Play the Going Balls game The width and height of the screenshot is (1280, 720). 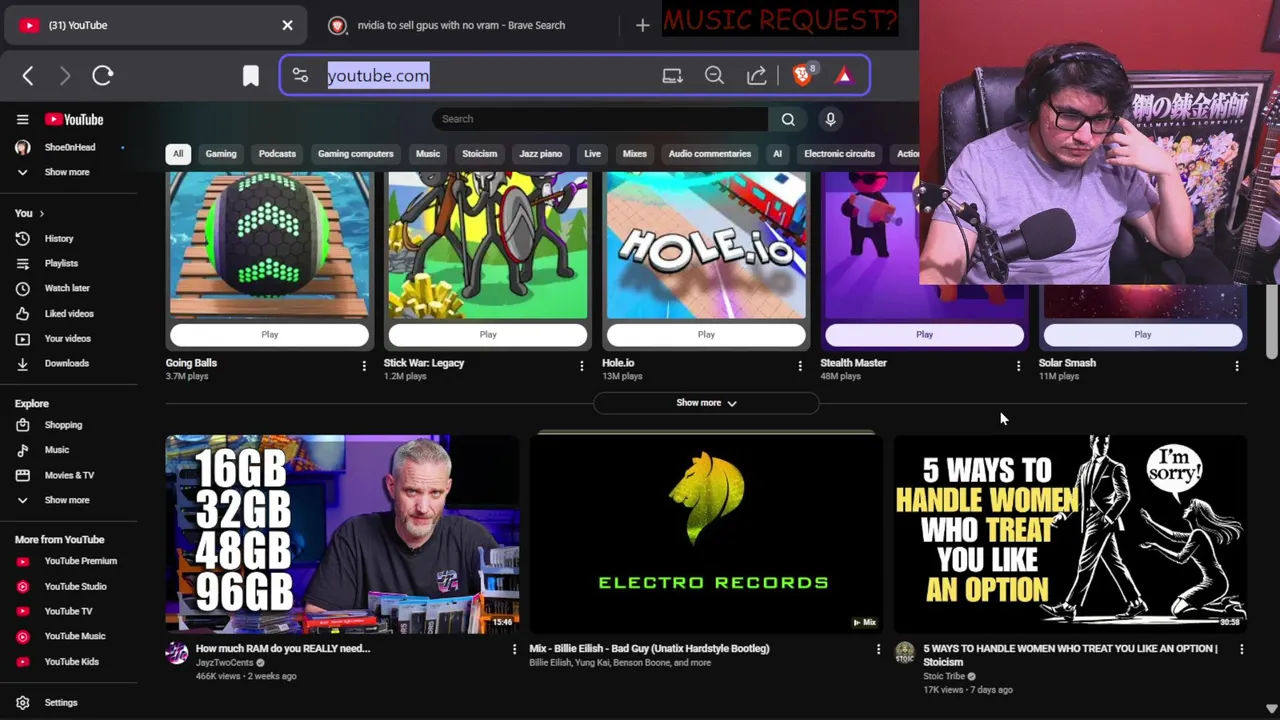click(x=269, y=335)
